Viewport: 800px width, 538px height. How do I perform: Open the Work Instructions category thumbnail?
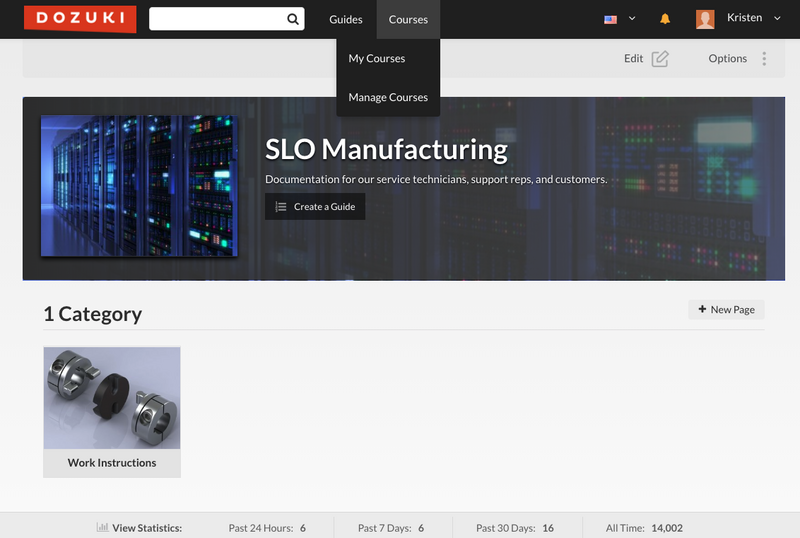coord(112,398)
